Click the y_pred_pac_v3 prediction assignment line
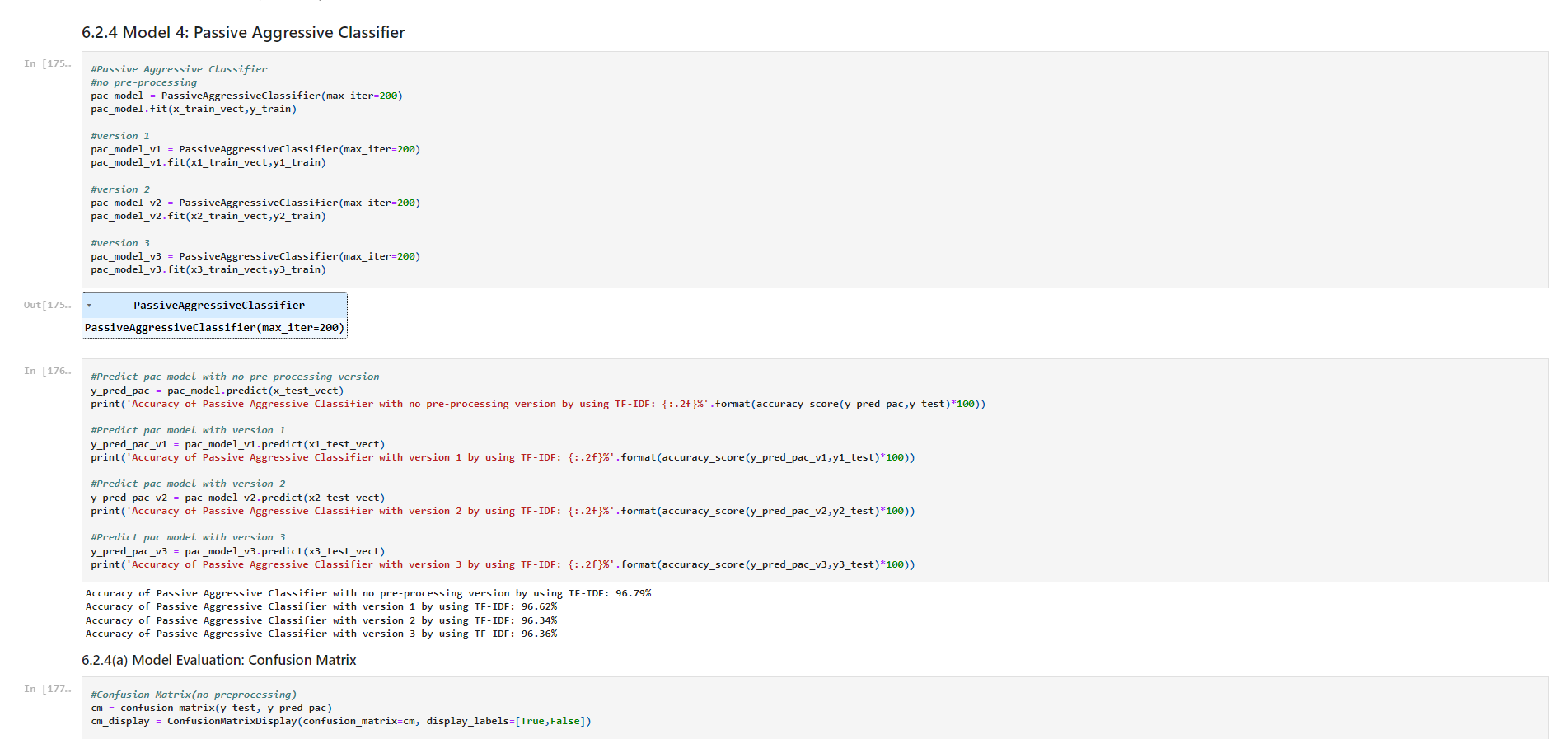The height and width of the screenshot is (739, 1568). pos(237,551)
